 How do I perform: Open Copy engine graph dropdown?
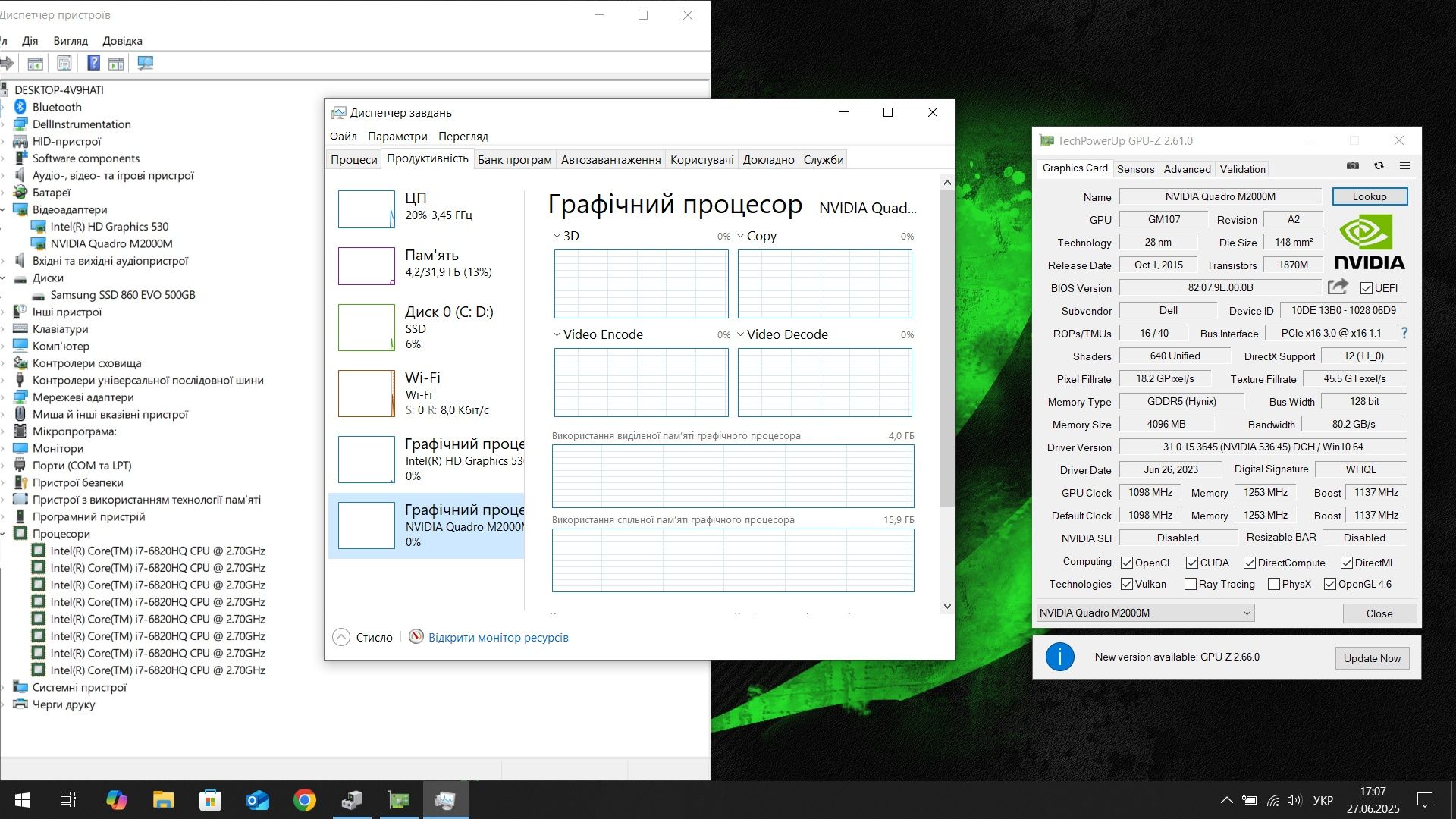741,236
